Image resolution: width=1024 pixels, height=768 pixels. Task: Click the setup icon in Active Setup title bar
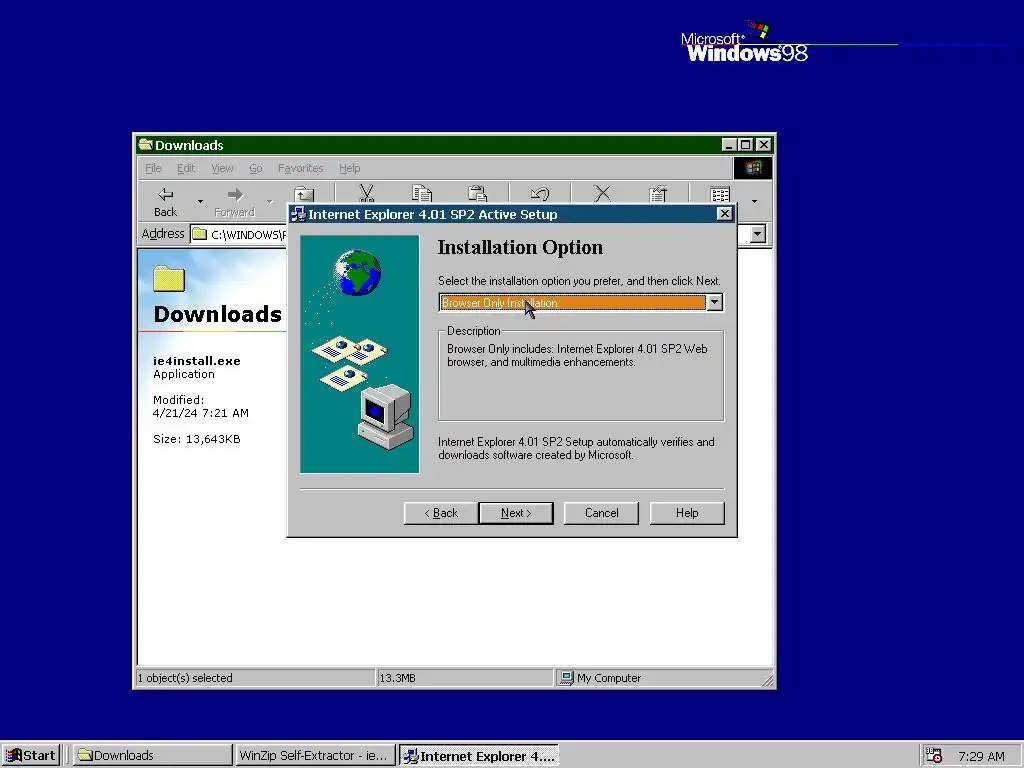tap(298, 214)
